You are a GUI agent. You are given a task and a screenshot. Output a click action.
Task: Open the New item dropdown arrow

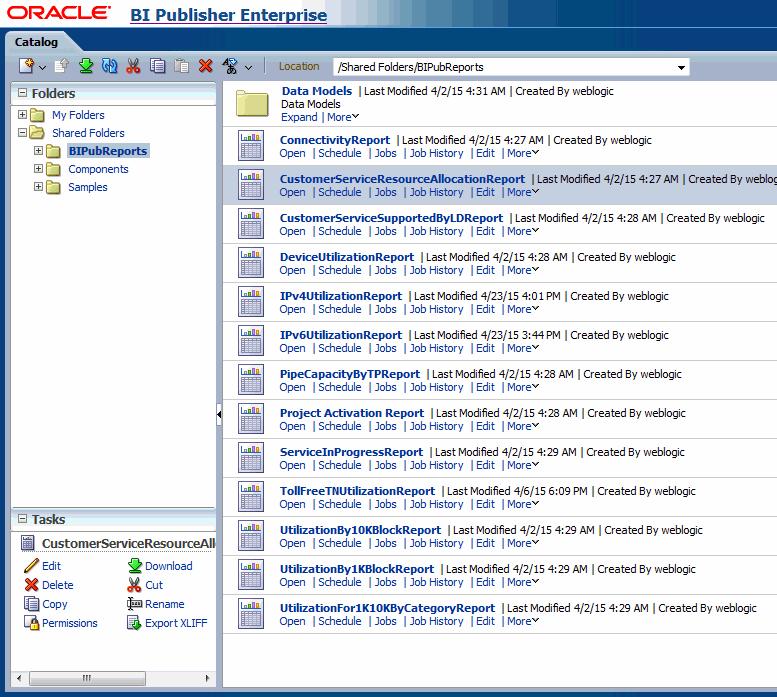click(42, 67)
